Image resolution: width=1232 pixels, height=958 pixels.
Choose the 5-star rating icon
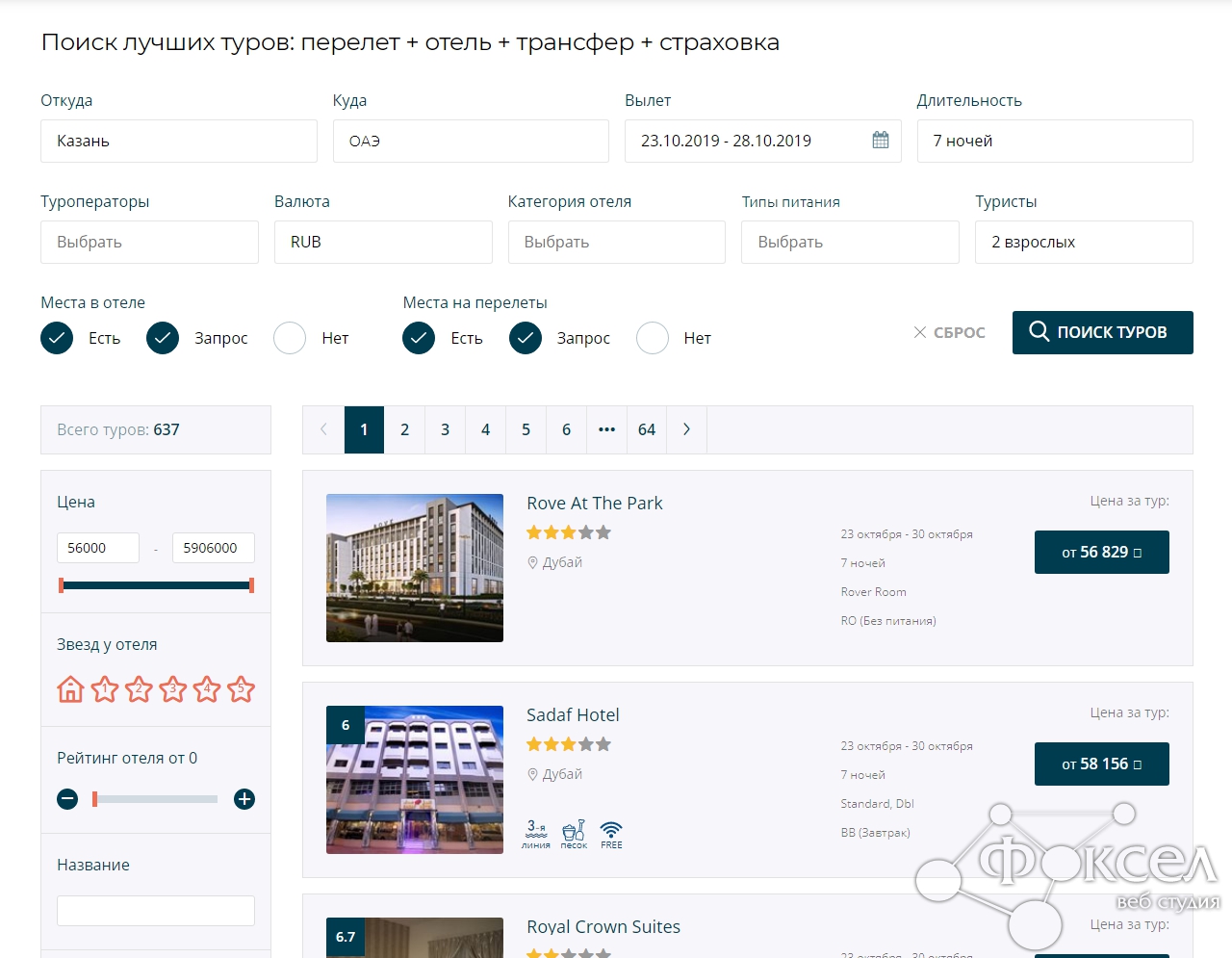pyautogui.click(x=242, y=689)
